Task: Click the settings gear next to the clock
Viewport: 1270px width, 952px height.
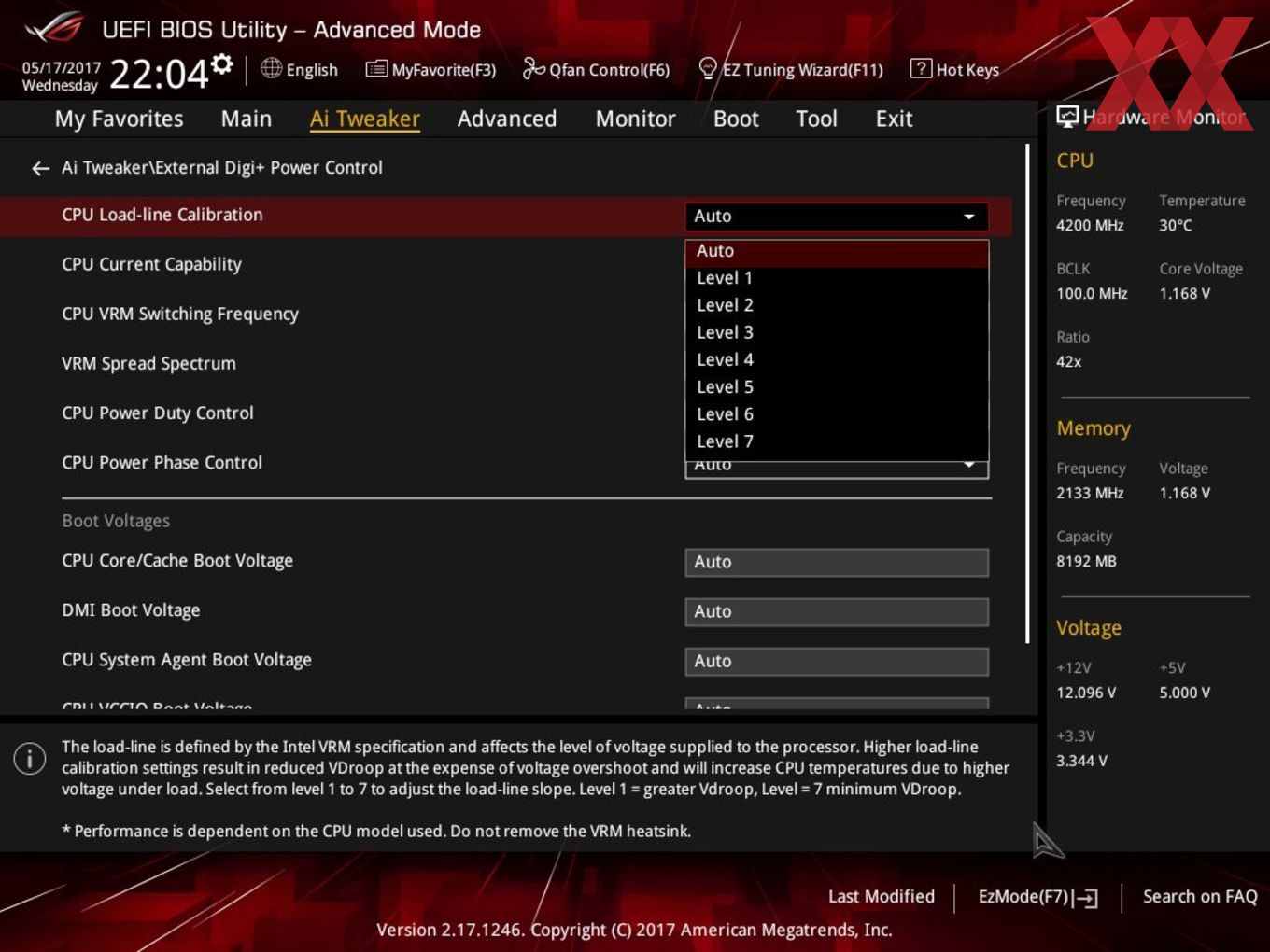Action: coord(222,64)
